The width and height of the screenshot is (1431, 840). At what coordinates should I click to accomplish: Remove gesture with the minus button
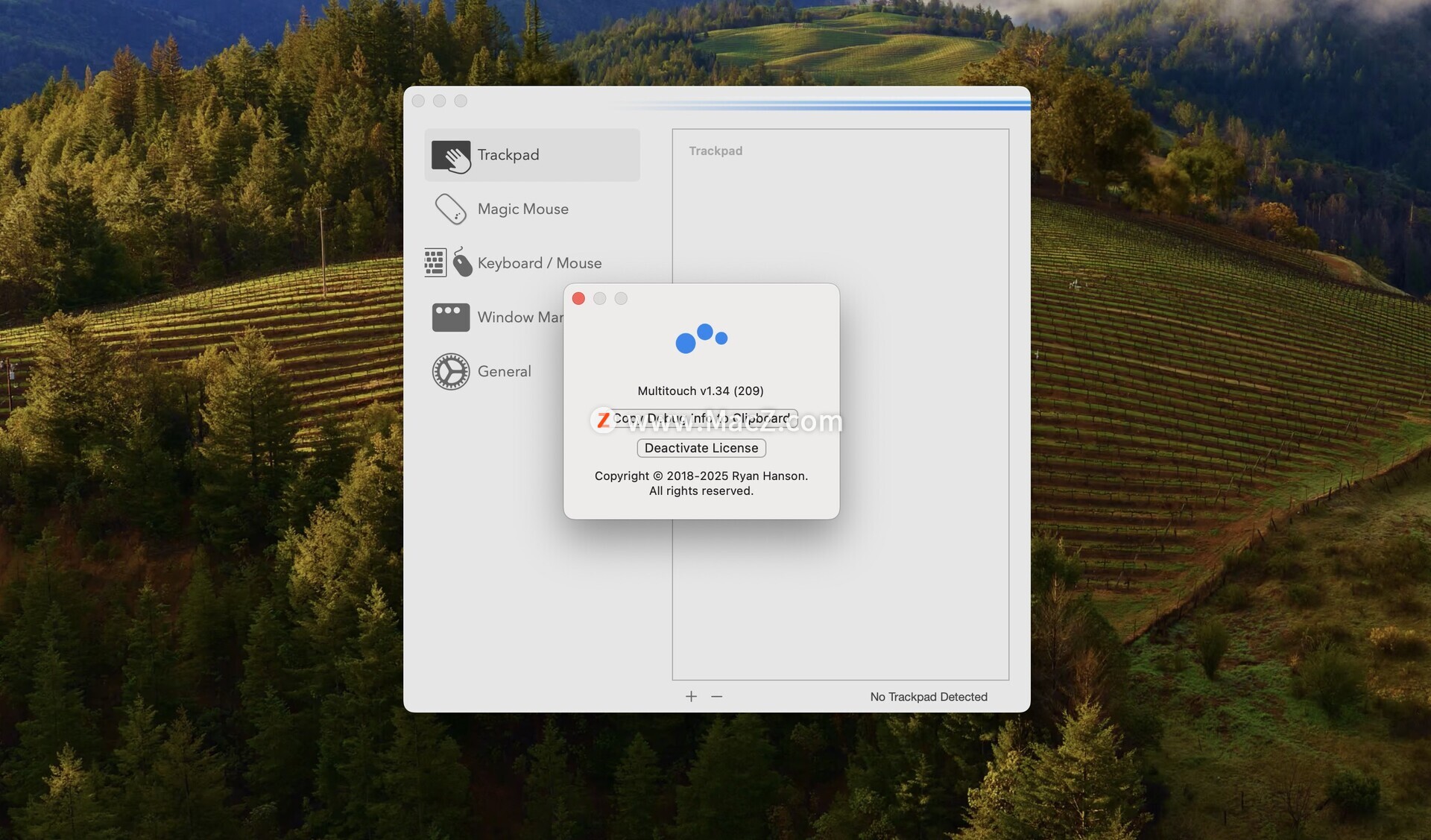(x=716, y=696)
